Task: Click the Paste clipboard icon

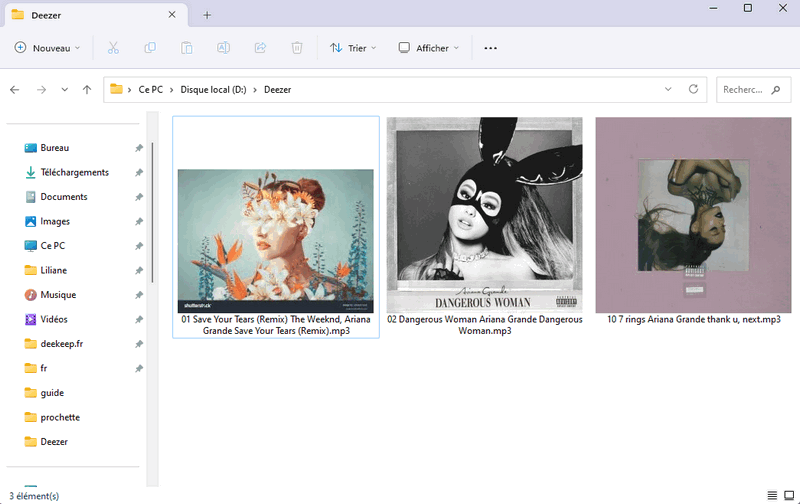Action: click(x=187, y=48)
